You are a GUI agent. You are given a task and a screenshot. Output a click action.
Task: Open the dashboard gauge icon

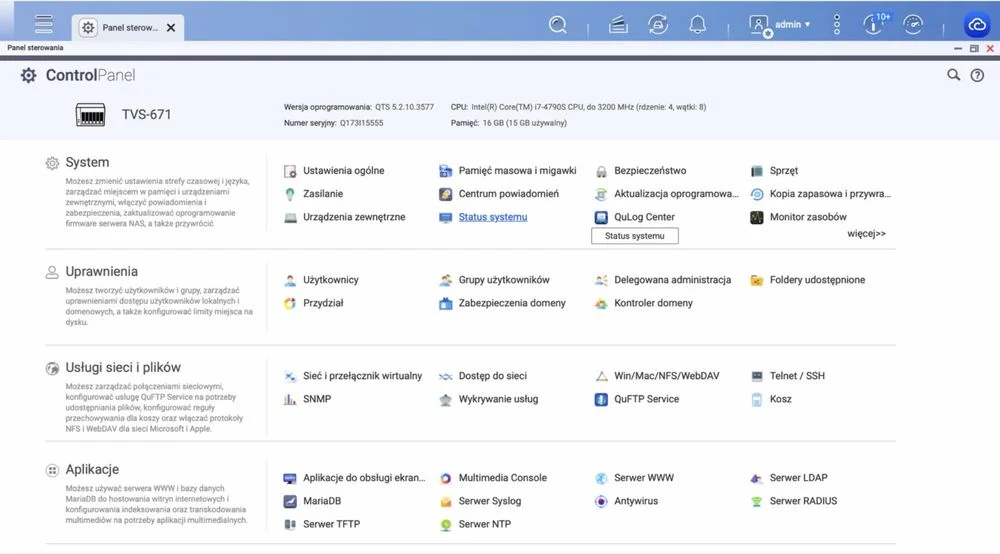click(x=913, y=25)
